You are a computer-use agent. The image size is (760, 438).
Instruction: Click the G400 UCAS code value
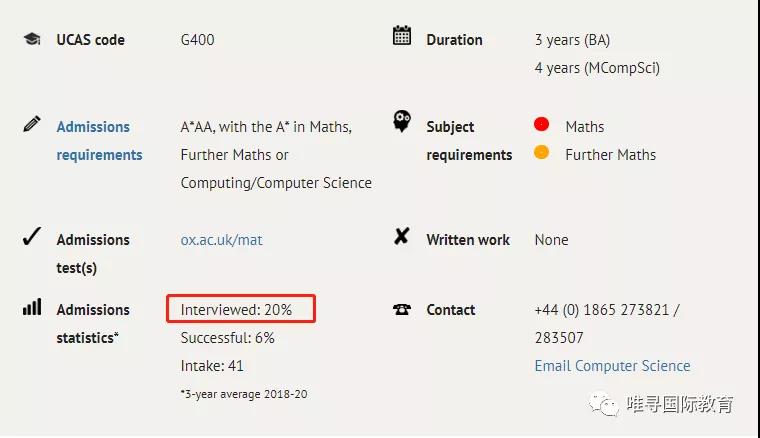pyautogui.click(x=197, y=40)
